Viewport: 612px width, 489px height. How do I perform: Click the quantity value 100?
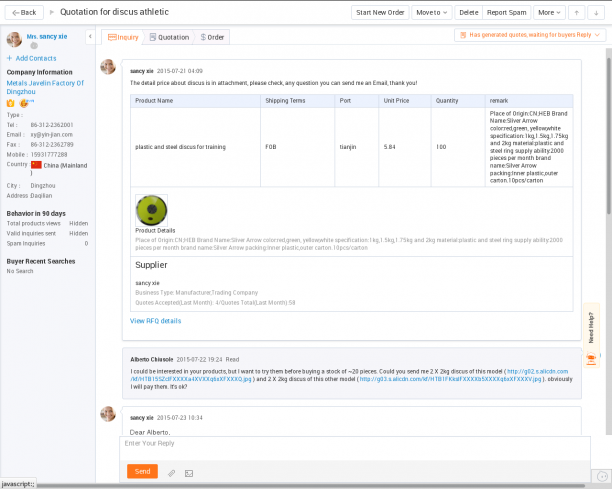441,147
